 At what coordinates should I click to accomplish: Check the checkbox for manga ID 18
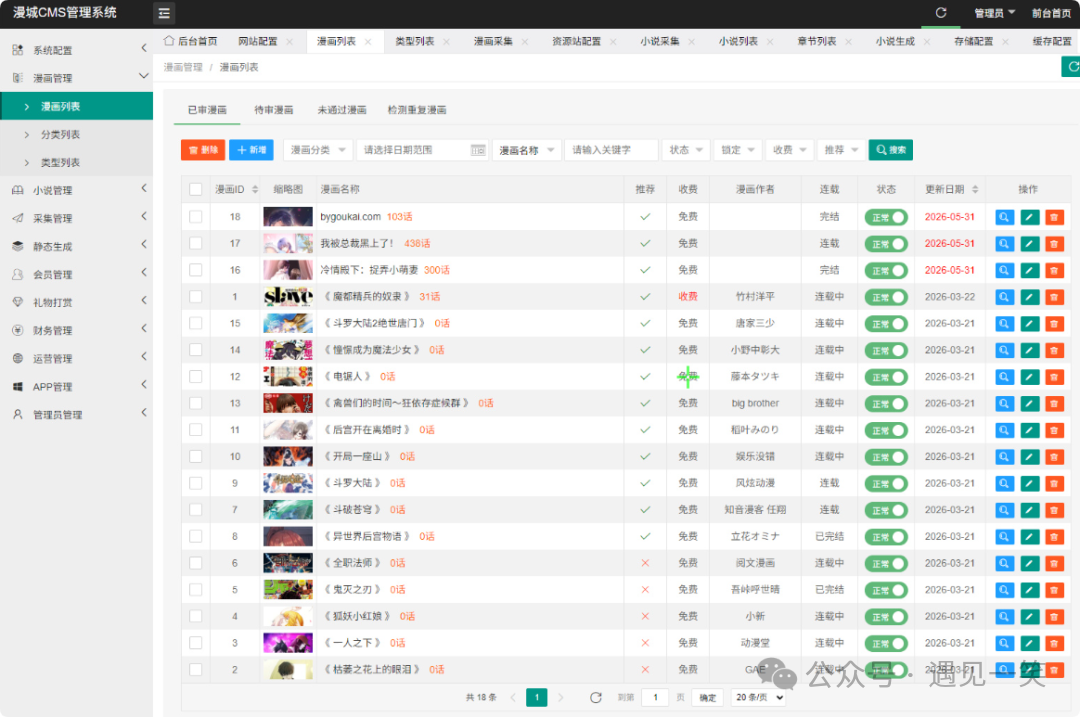click(196, 217)
